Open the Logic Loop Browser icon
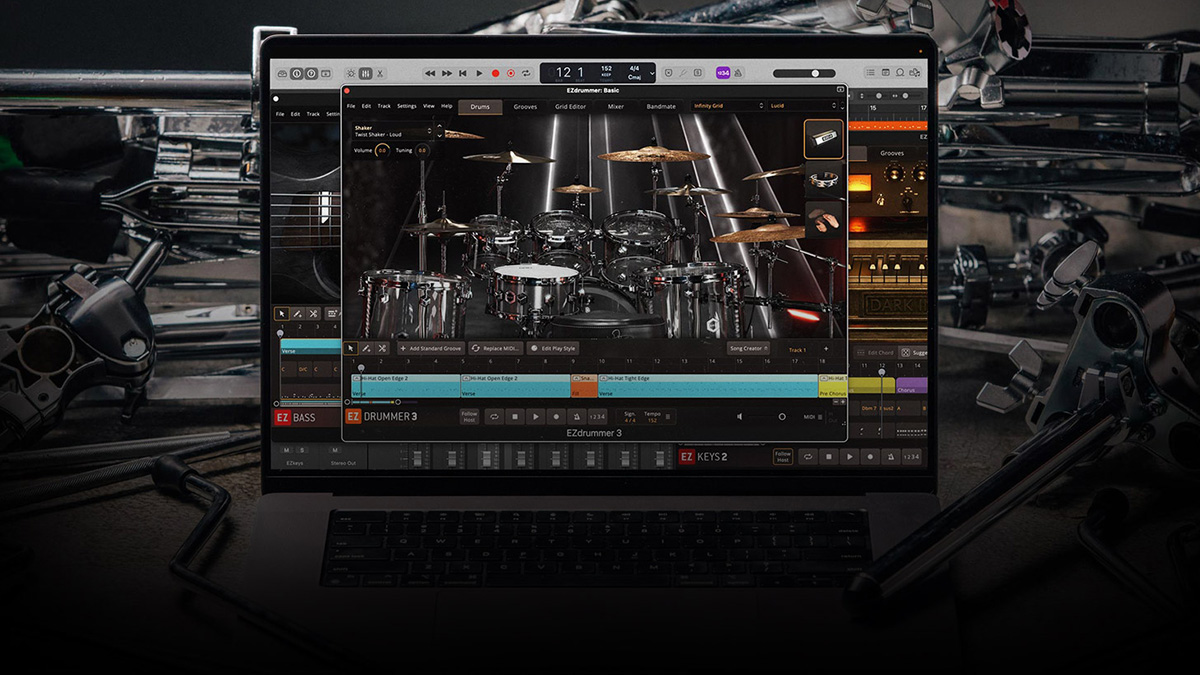 pos(900,73)
